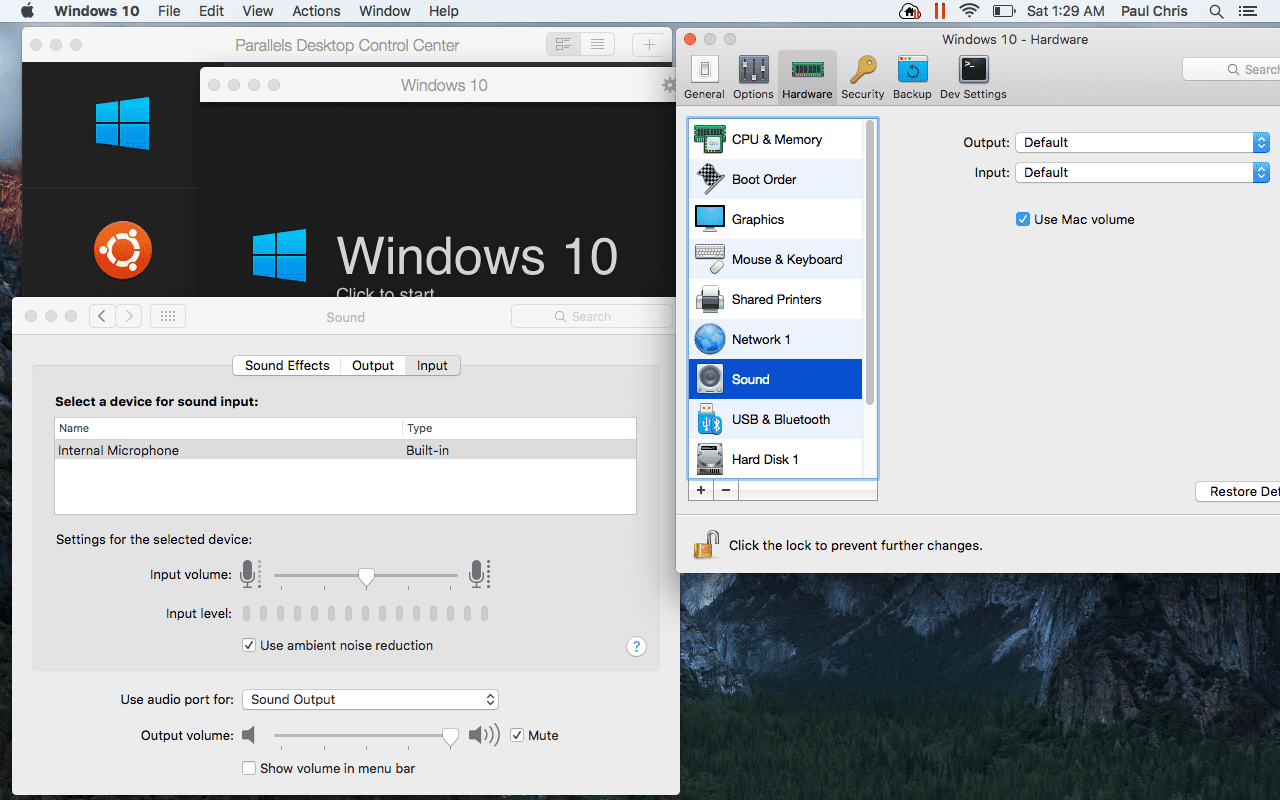The width and height of the screenshot is (1280, 800).
Task: Go back in Sound preferences
Action: click(x=102, y=316)
